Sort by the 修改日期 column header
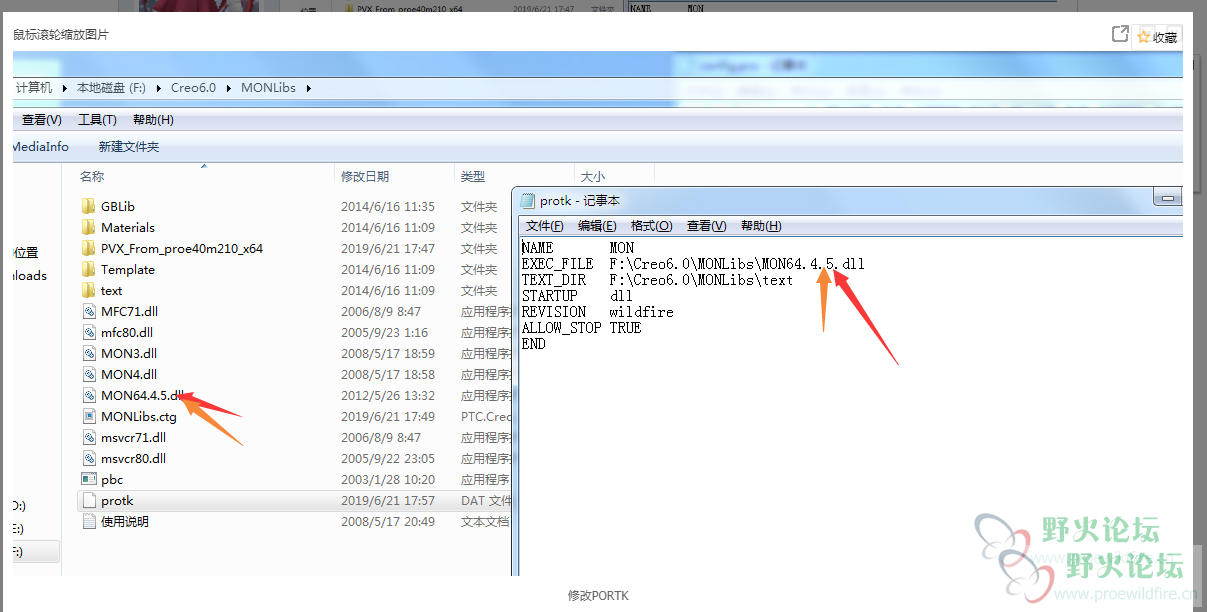1207x612 pixels. pos(365,177)
